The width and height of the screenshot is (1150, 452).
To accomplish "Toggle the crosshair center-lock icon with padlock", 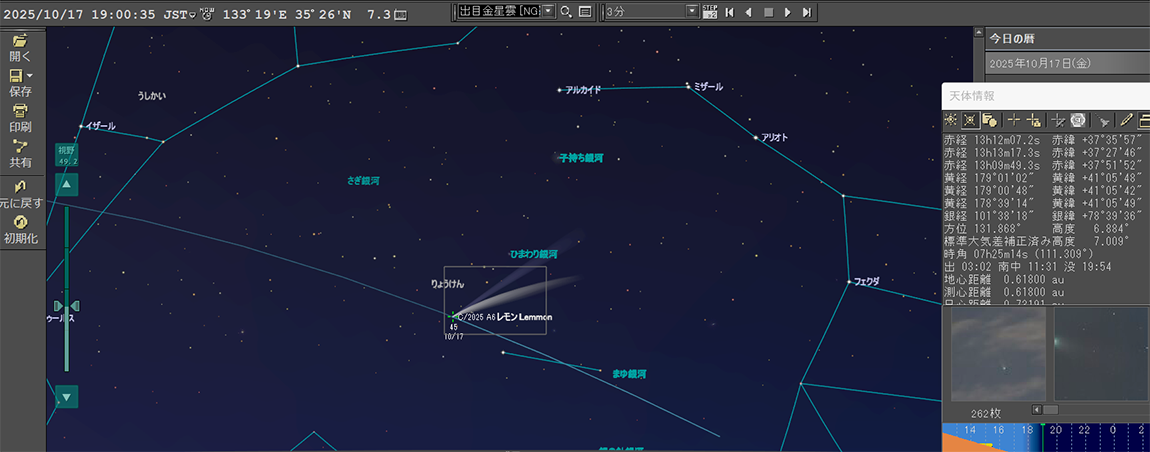I will (x=1034, y=120).
